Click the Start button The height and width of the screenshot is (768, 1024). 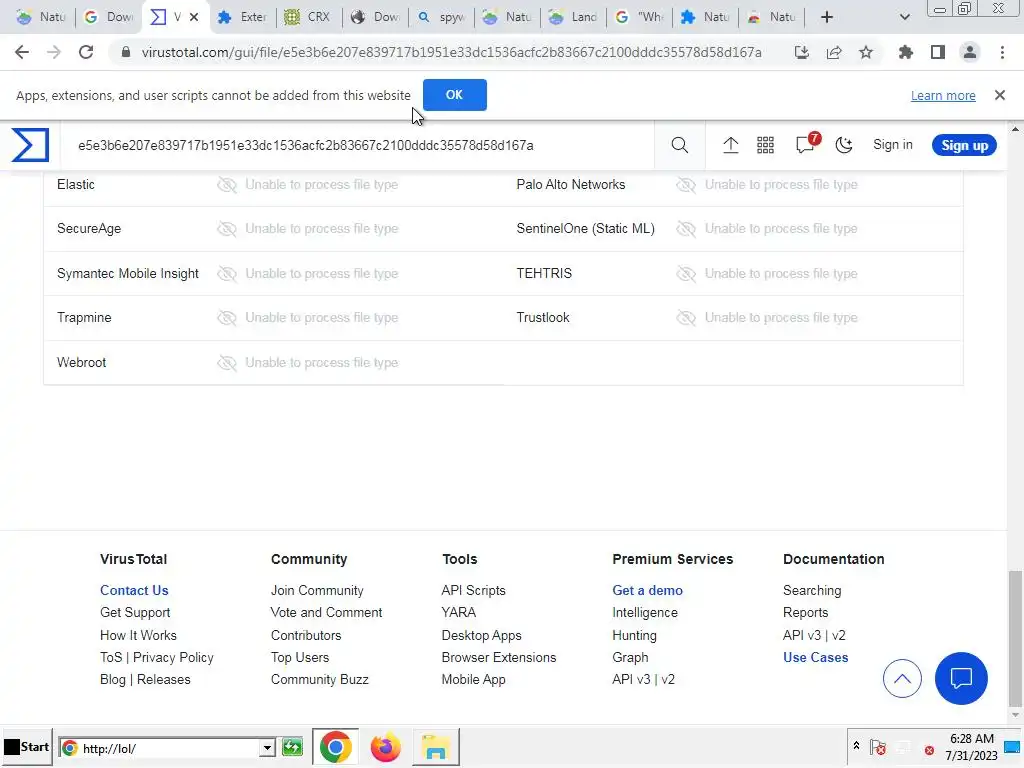coord(26,747)
